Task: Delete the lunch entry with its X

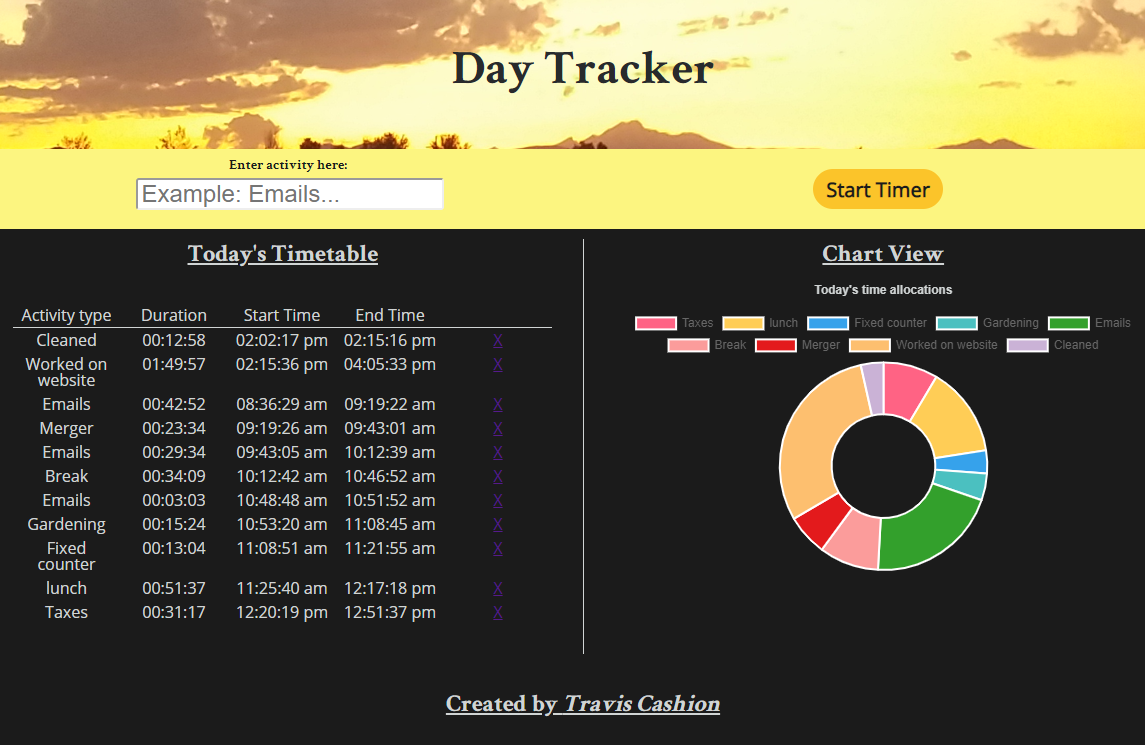Action: pos(498,588)
